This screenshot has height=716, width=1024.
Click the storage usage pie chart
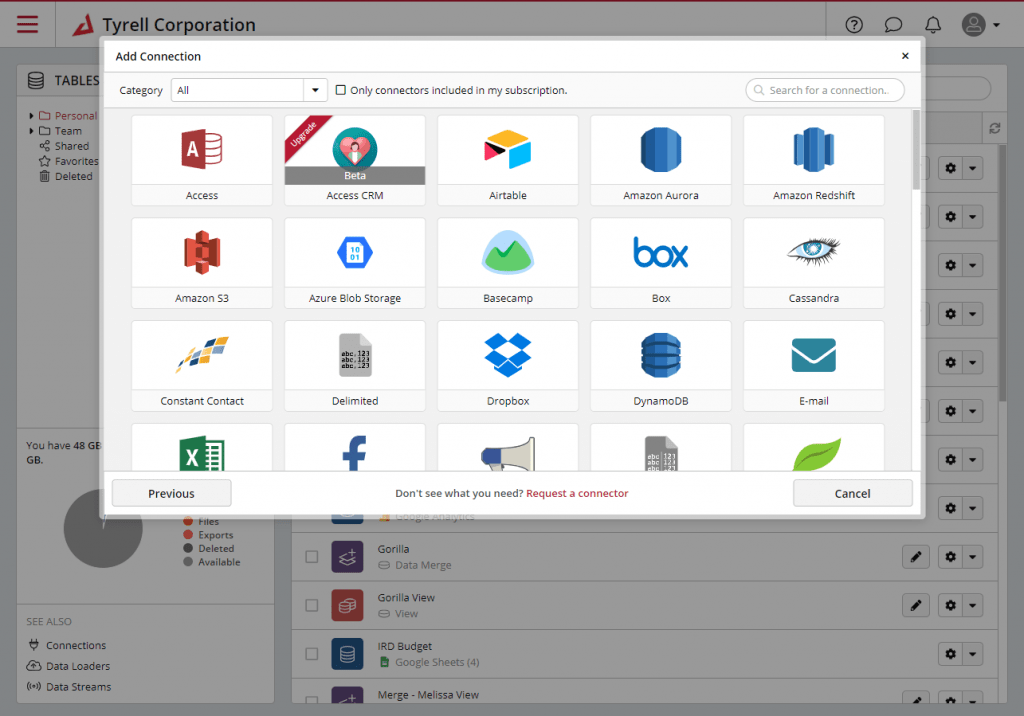point(103,528)
